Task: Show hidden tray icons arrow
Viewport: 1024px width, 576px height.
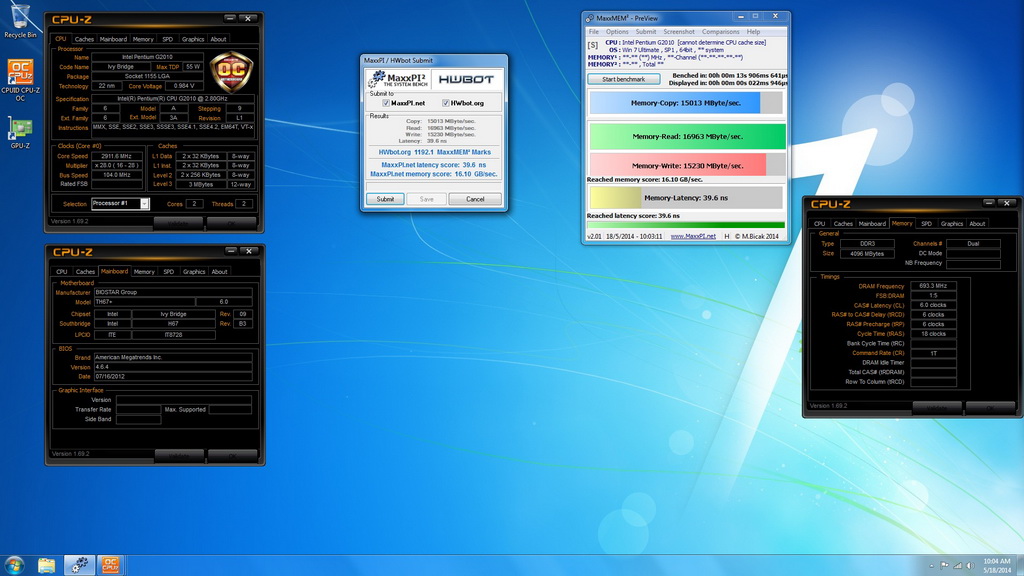Action: click(931, 566)
